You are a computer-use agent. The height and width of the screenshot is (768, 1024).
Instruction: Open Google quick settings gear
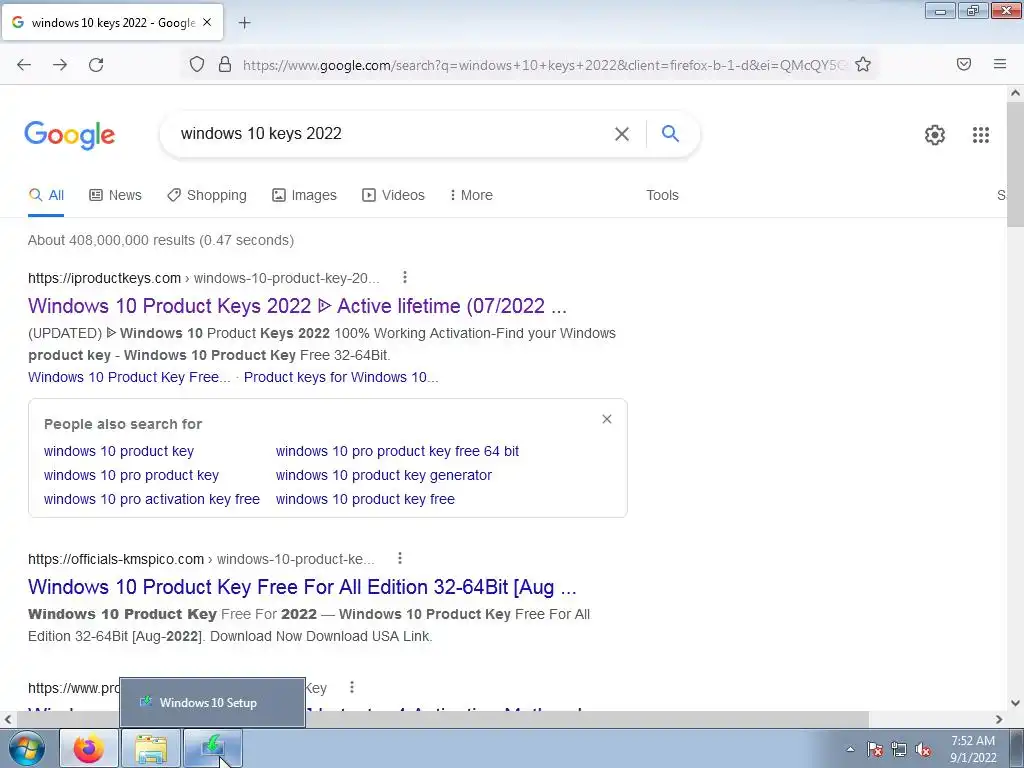tap(935, 135)
